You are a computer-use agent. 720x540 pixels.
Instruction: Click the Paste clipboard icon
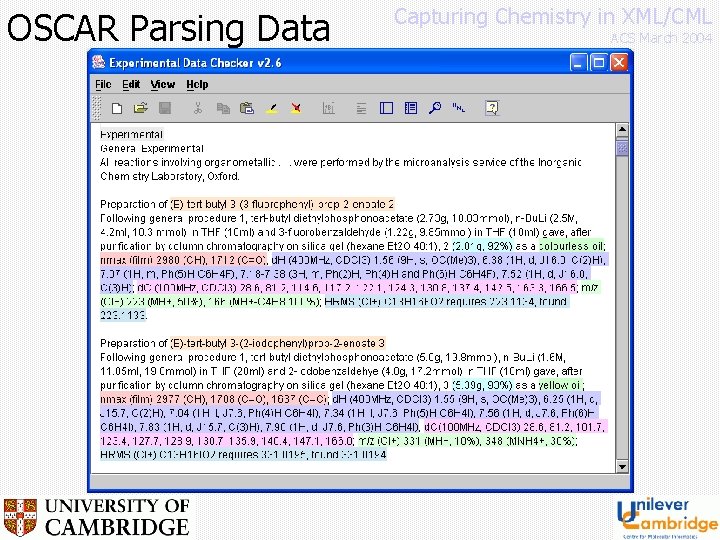click(247, 108)
